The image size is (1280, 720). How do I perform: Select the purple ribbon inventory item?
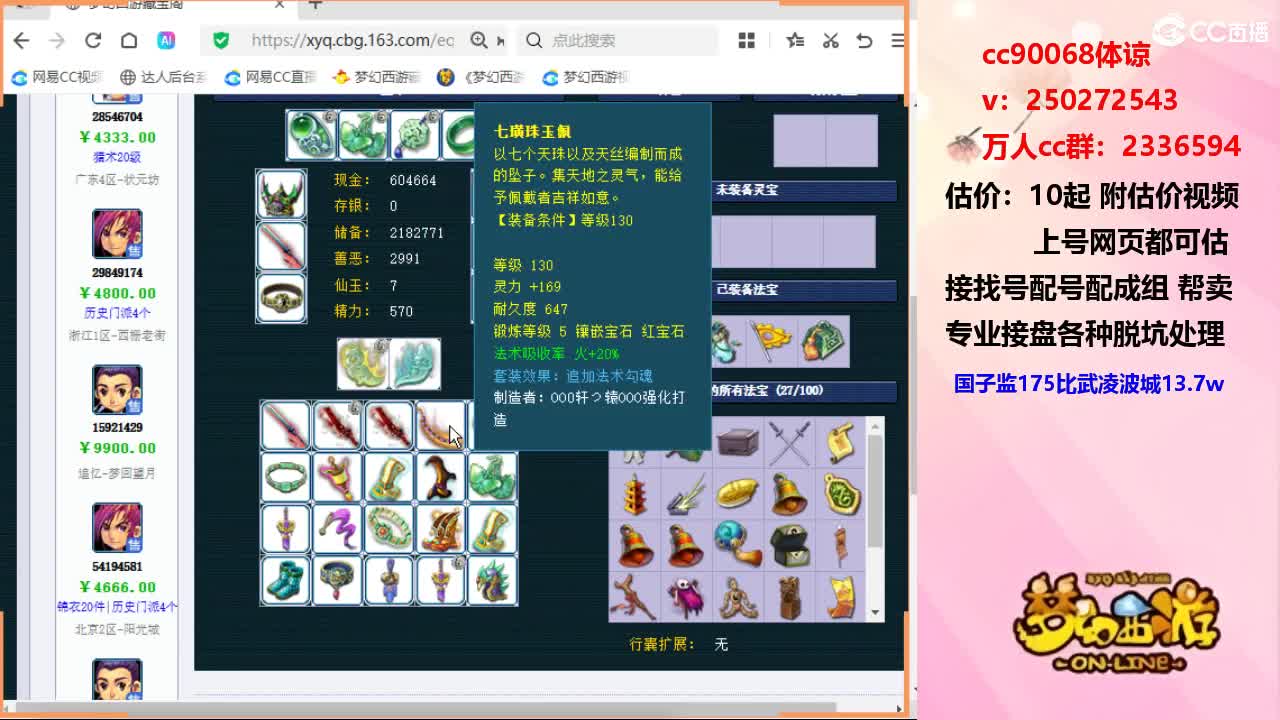pos(337,529)
